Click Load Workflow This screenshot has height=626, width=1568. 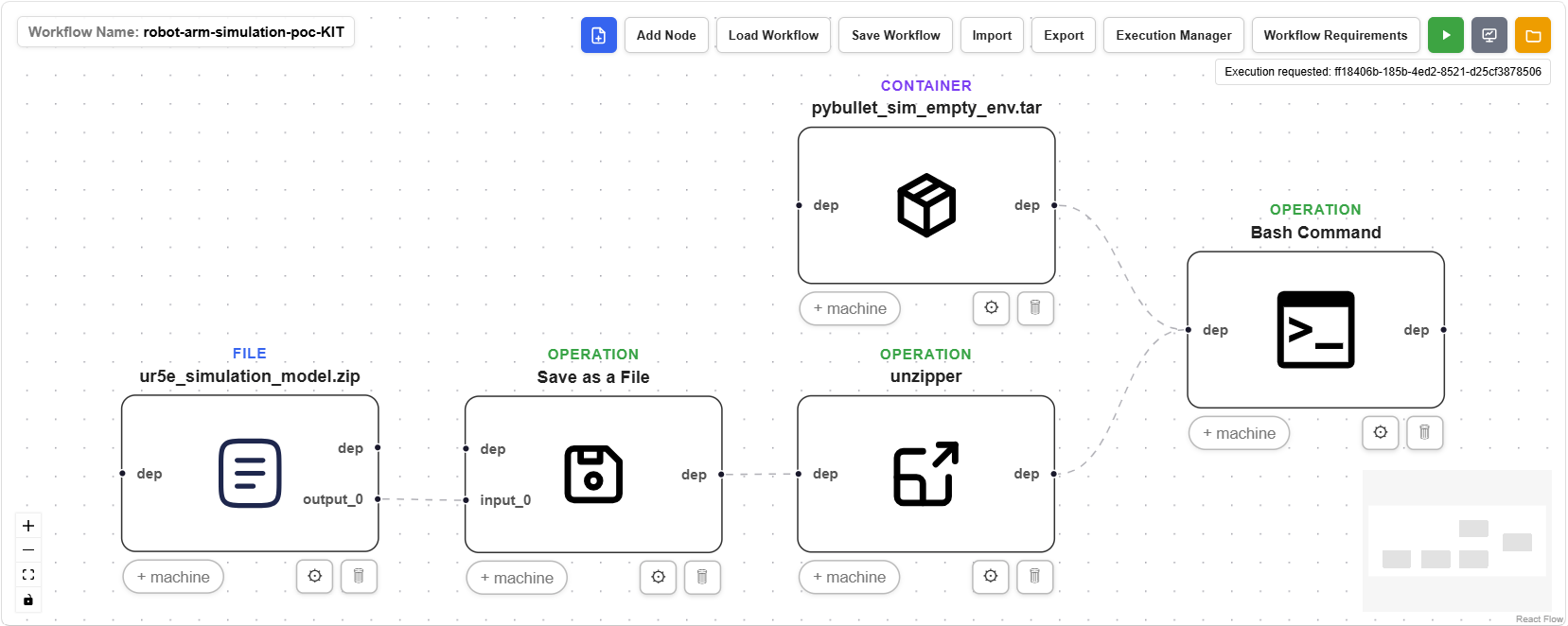[x=773, y=35]
